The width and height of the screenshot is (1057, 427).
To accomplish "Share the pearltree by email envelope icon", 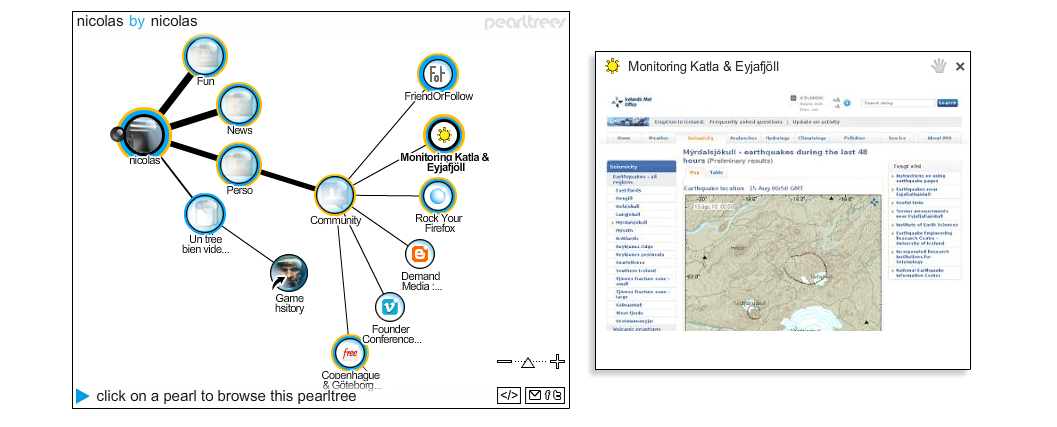I will pos(535,396).
